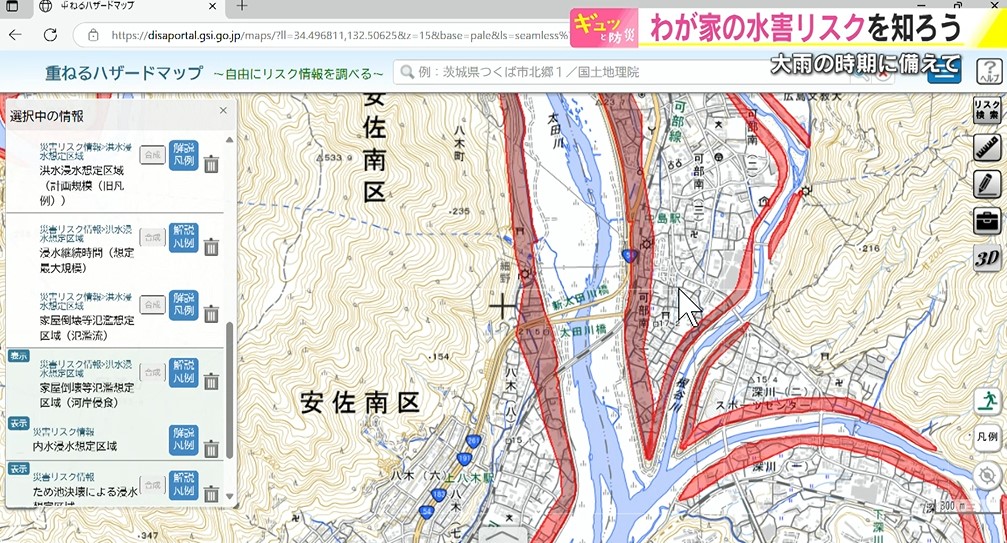Toggle 表示 on 家屋倒壊(河岸侵食) layer
Image resolution: width=1007 pixels, height=543 pixels.
[x=18, y=355]
